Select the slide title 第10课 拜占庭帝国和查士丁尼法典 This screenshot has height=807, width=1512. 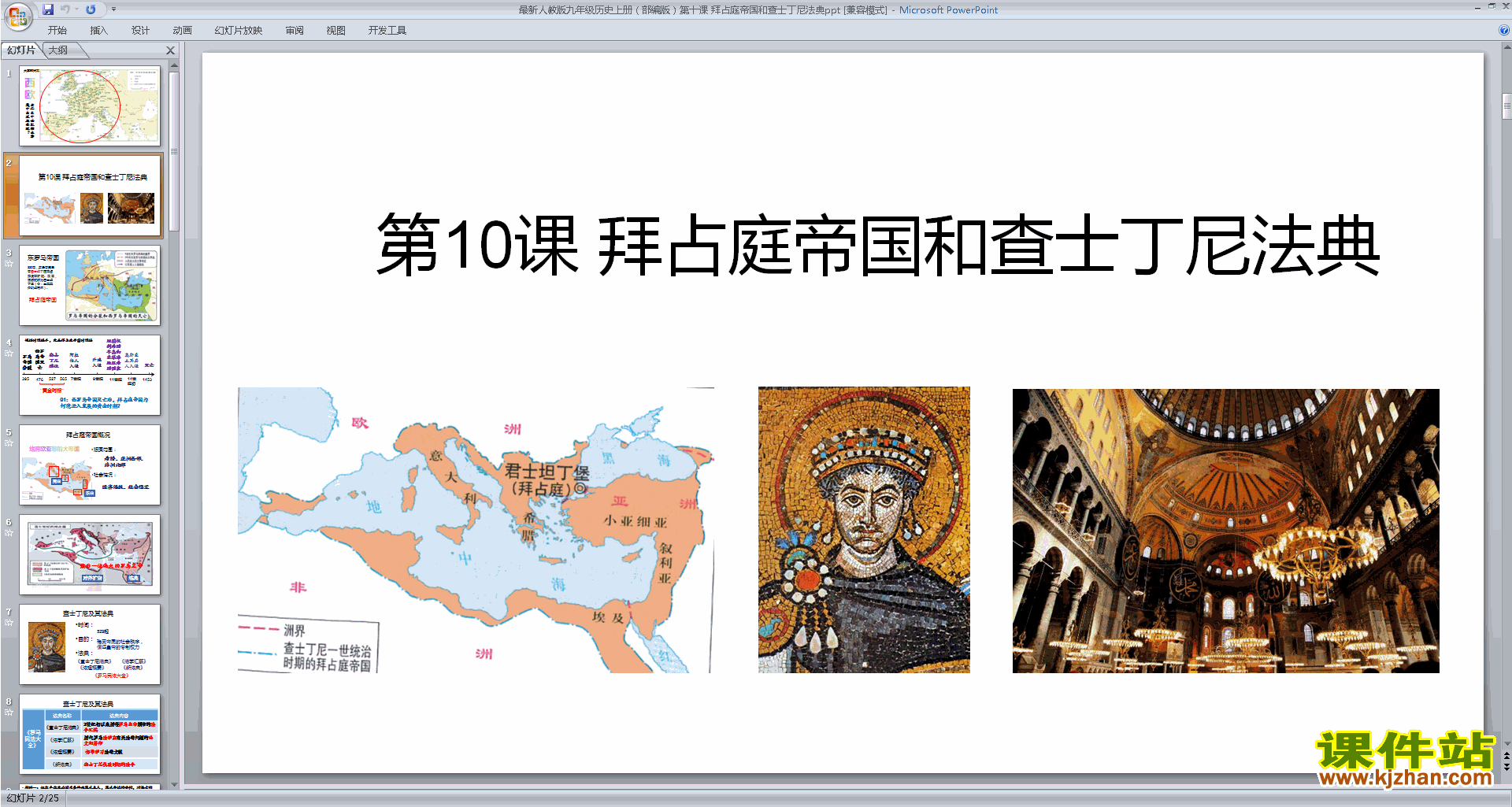[878, 245]
